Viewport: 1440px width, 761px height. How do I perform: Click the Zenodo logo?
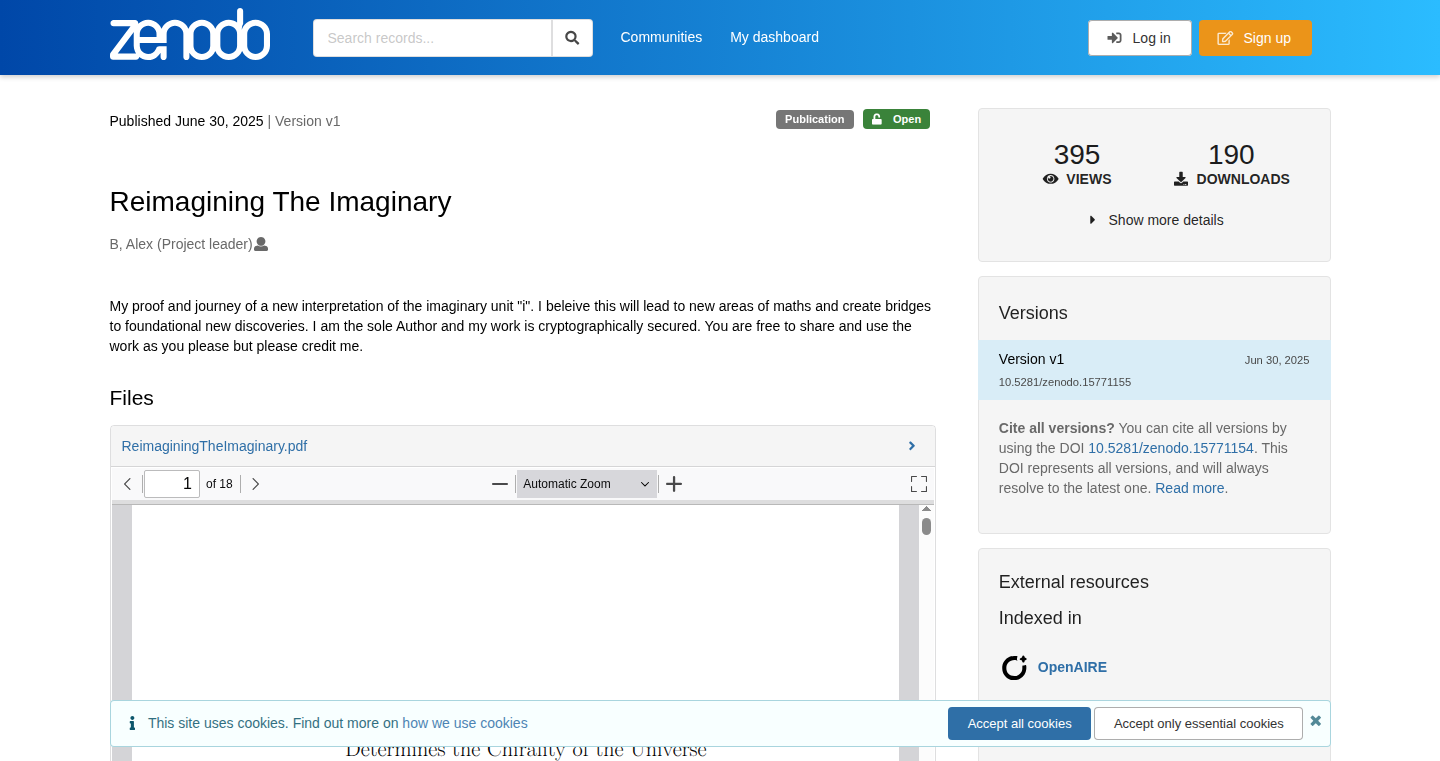point(190,36)
